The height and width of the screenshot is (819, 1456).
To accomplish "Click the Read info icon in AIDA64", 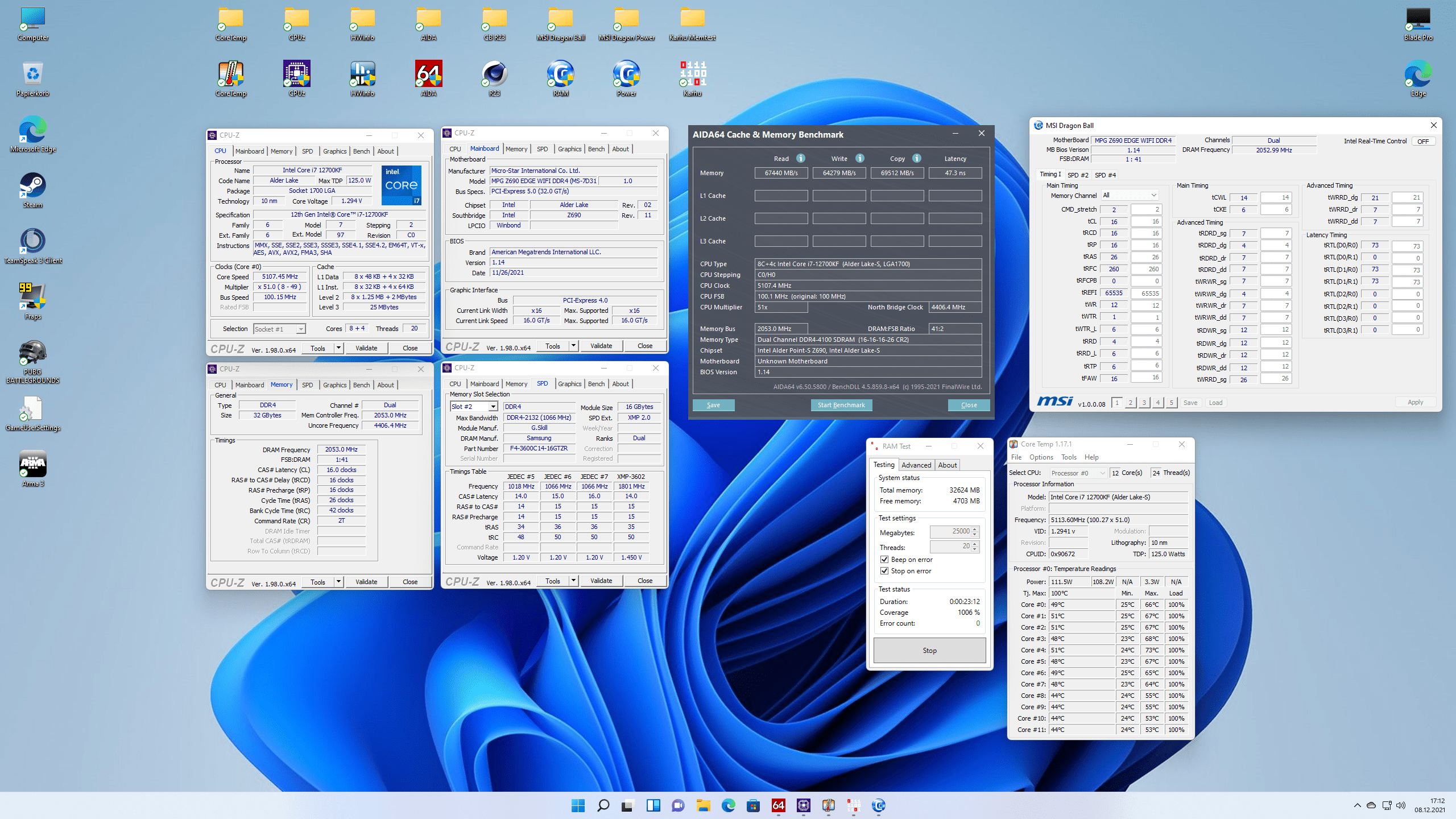I will click(x=800, y=158).
